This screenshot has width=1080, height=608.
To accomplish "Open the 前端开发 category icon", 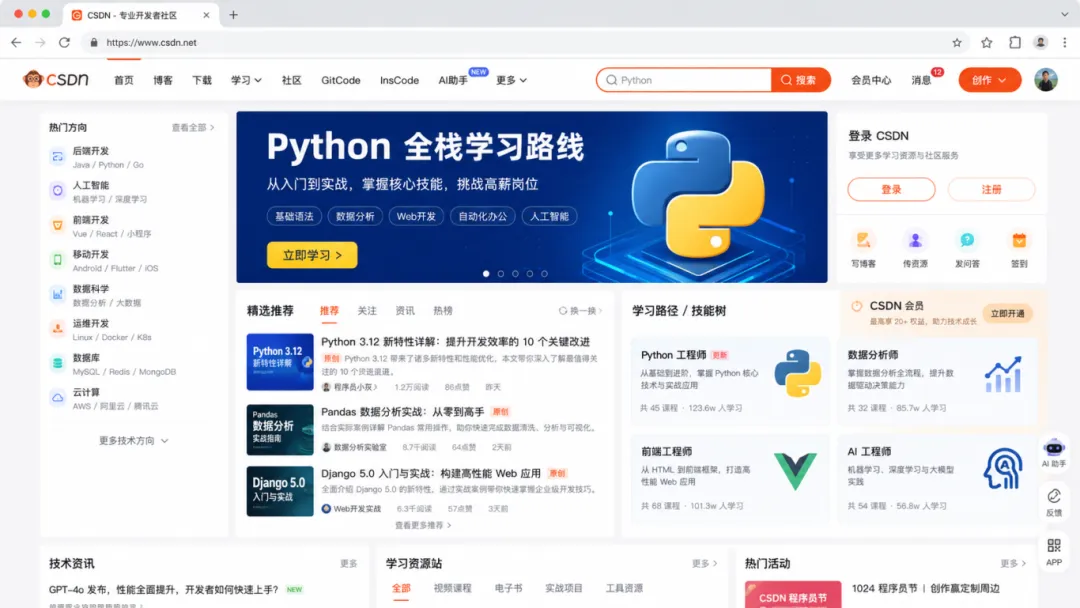I will [x=58, y=225].
